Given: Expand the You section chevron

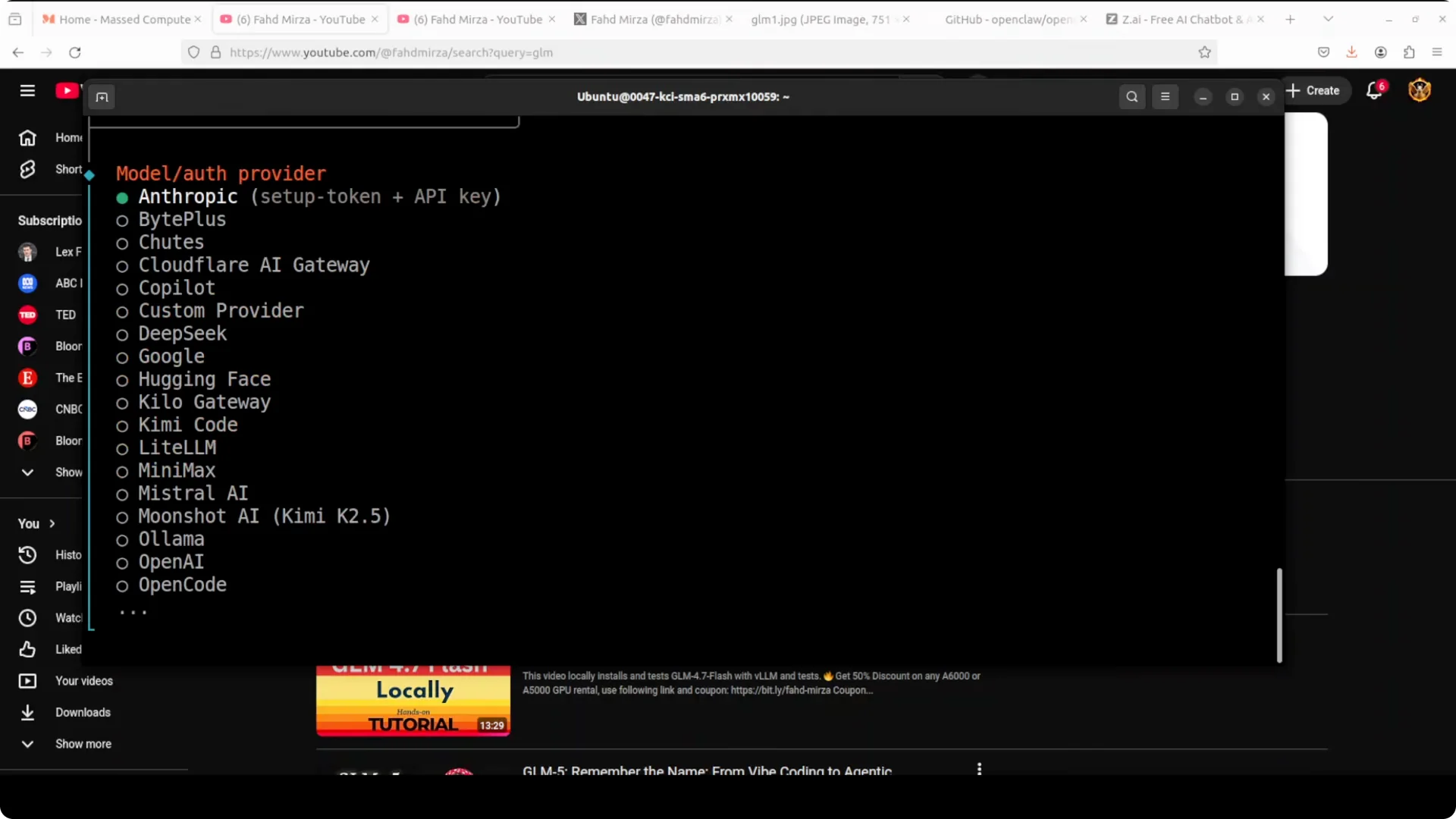Looking at the screenshot, I should pyautogui.click(x=52, y=524).
